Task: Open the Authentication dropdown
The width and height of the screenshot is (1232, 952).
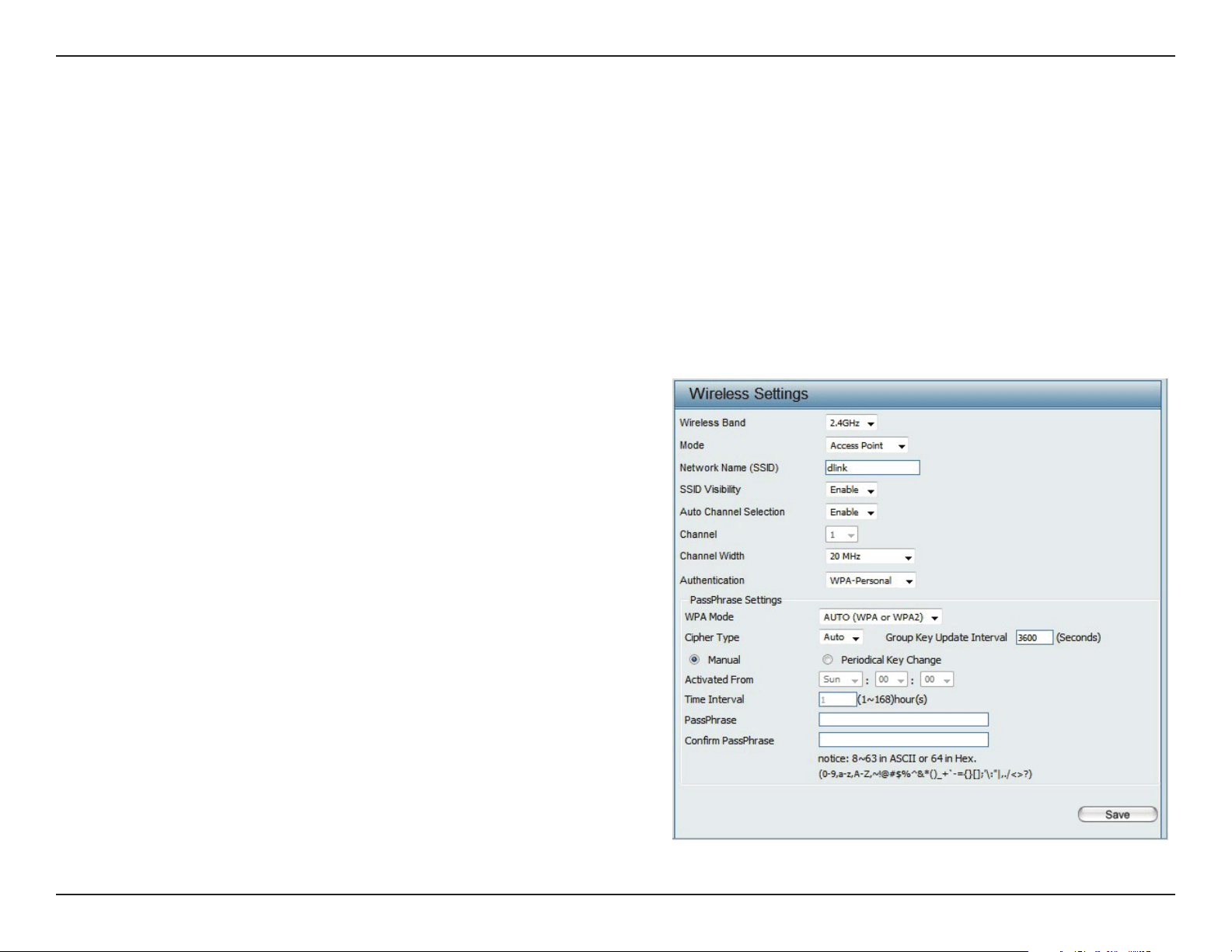Action: coord(871,581)
